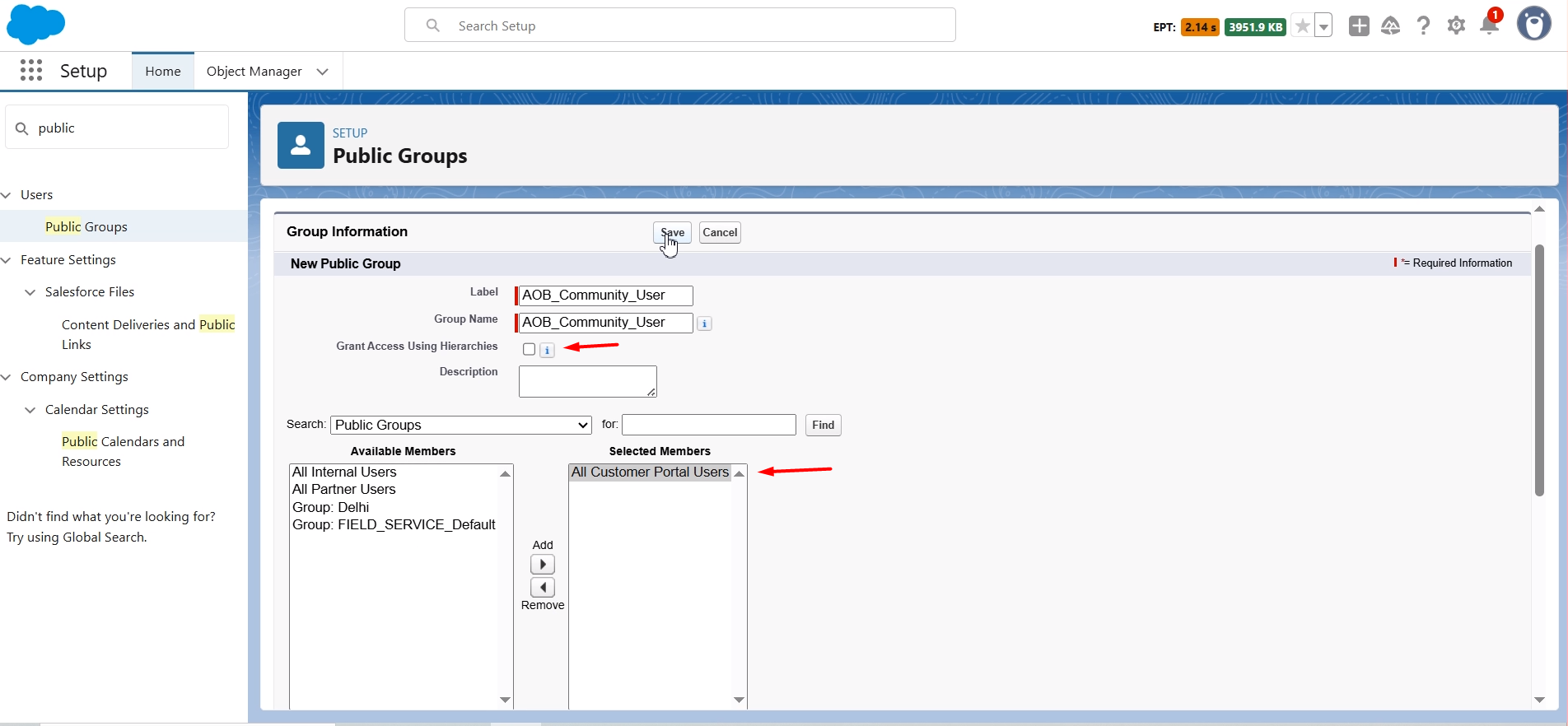
Task: Click the Public Groups header icon
Action: point(301,146)
